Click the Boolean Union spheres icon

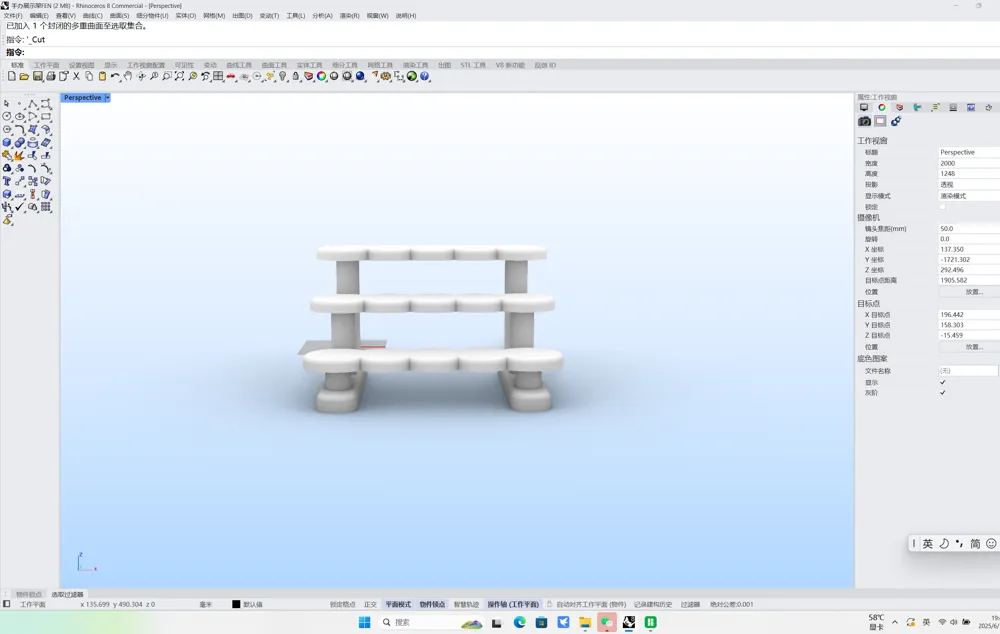(x=20, y=142)
